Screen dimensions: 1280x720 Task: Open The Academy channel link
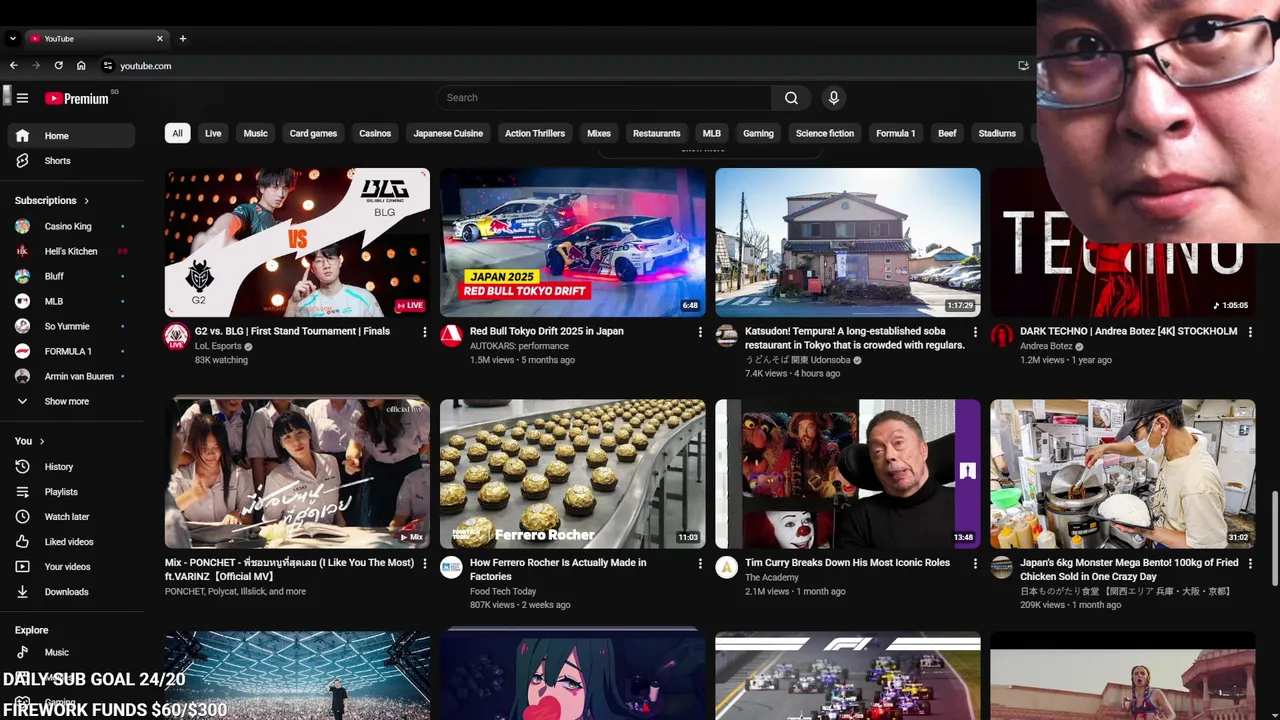(x=772, y=577)
